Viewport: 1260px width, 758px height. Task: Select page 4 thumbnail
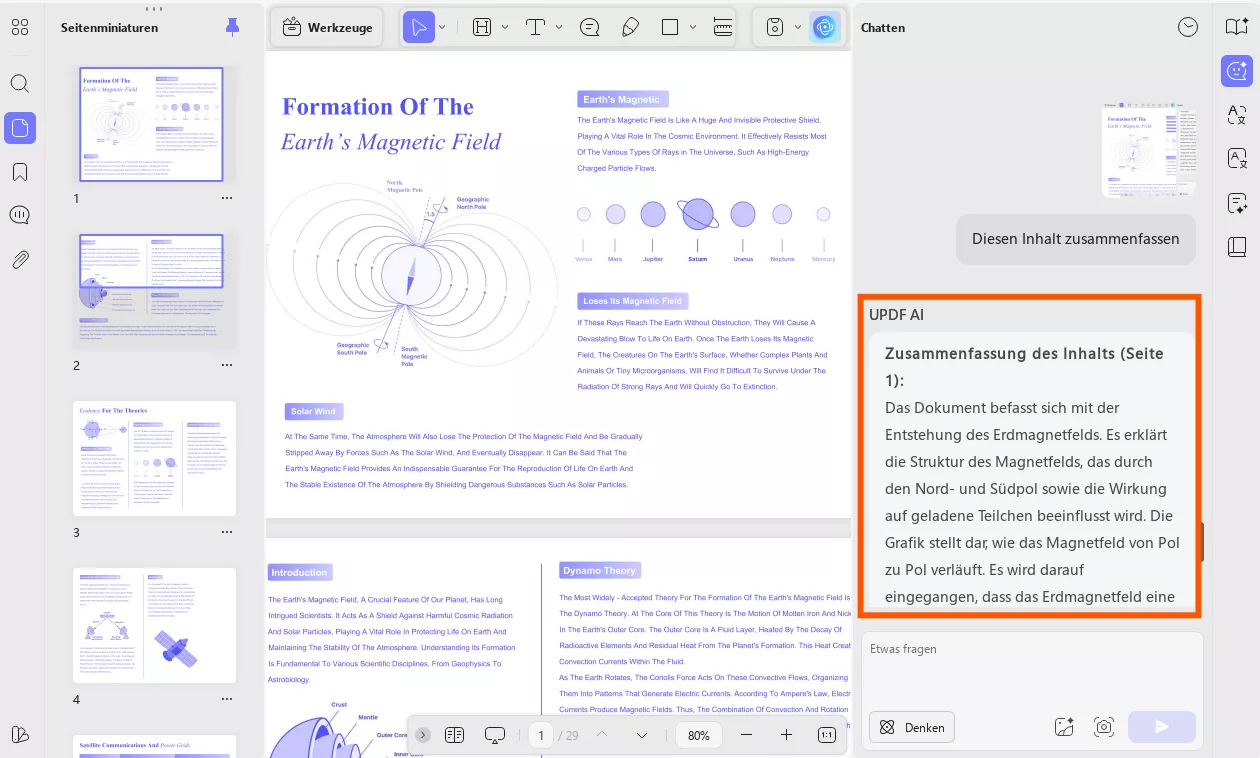[x=155, y=625]
